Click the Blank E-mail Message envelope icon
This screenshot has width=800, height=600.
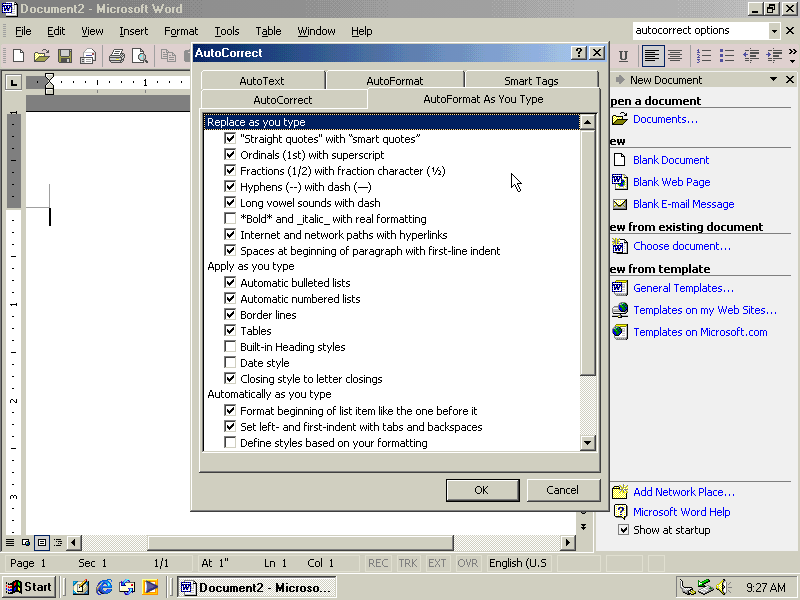tap(619, 204)
